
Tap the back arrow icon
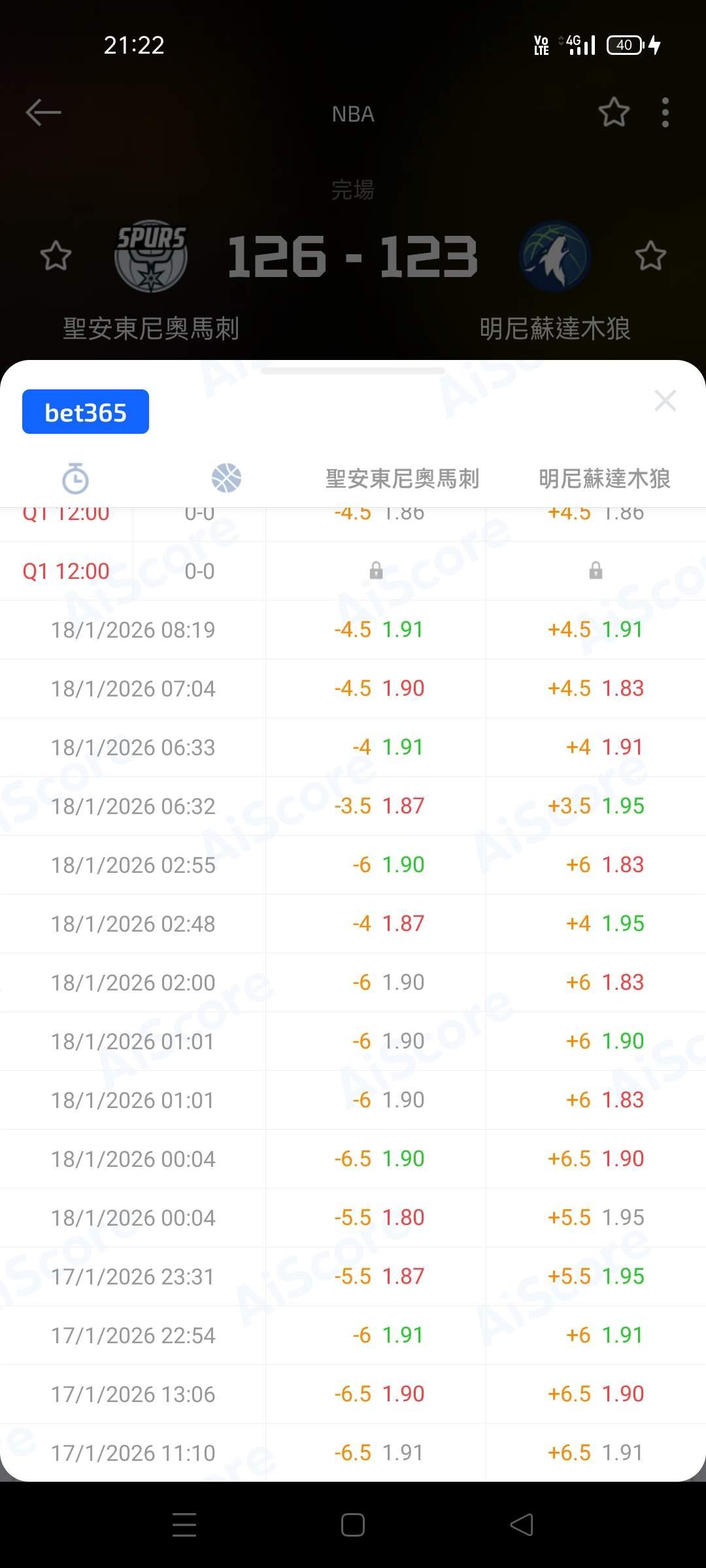click(x=43, y=112)
